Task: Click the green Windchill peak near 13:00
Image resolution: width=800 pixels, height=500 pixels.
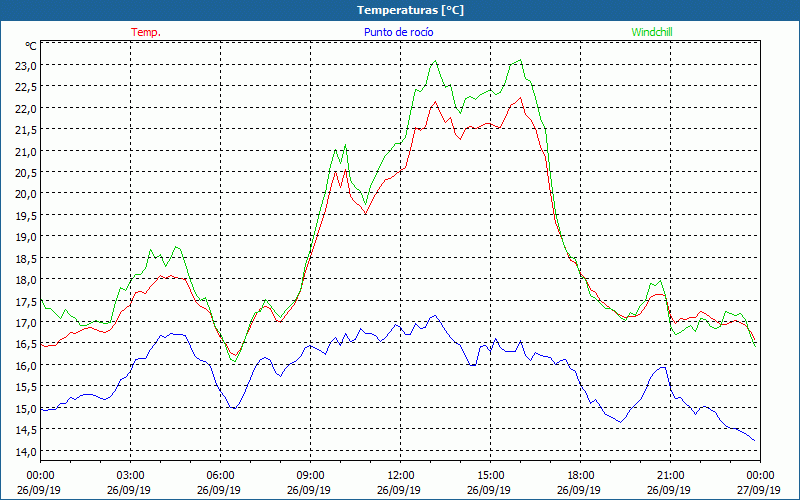Action: [435, 61]
